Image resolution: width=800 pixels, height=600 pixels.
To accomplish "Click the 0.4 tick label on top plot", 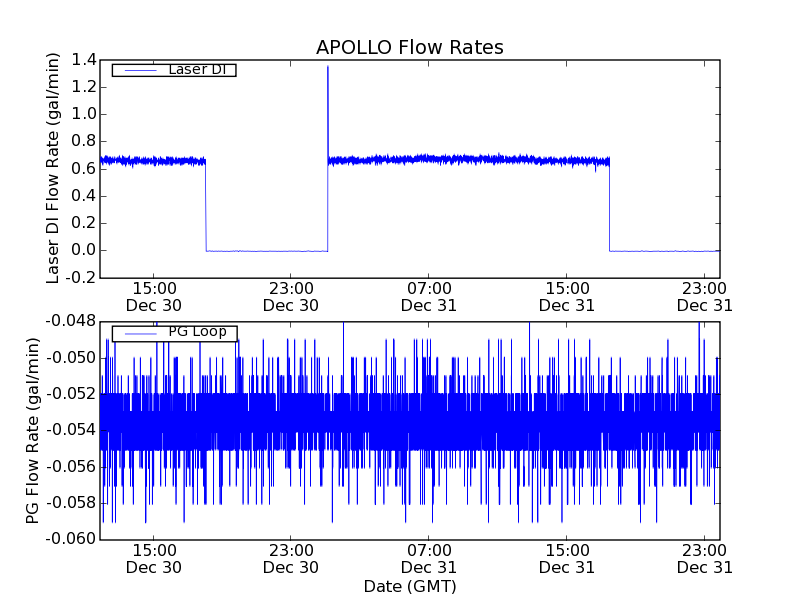I will (84, 196).
